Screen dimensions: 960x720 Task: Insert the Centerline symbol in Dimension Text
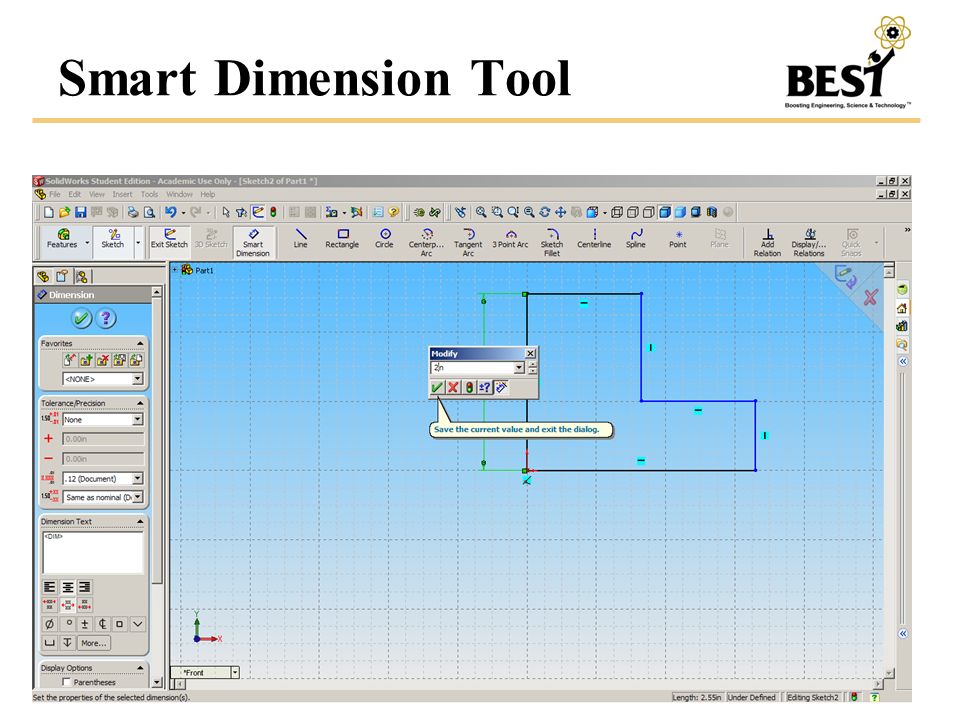(x=103, y=624)
